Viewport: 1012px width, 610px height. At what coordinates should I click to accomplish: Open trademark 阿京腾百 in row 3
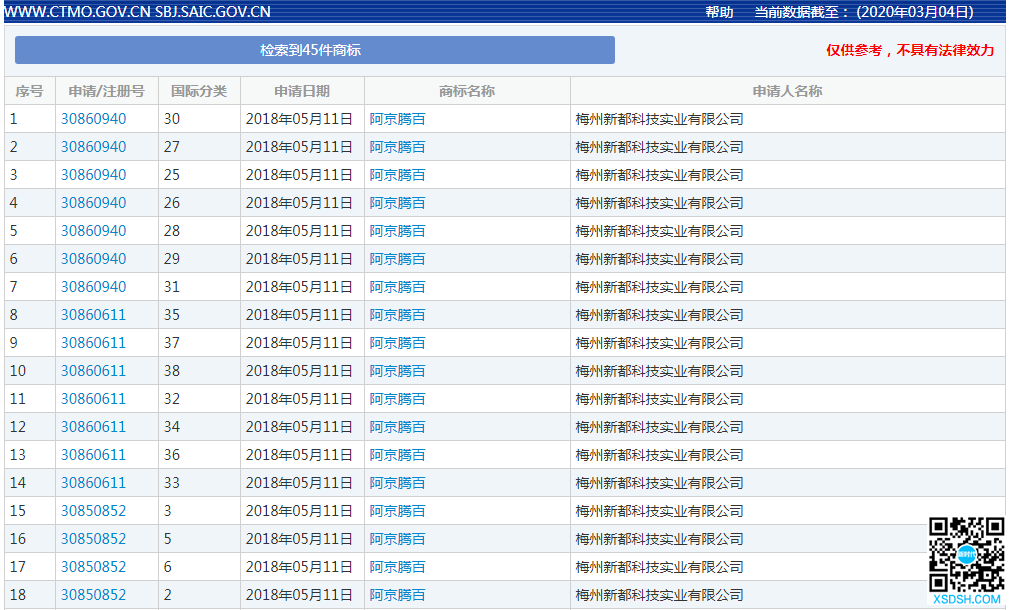(x=398, y=175)
